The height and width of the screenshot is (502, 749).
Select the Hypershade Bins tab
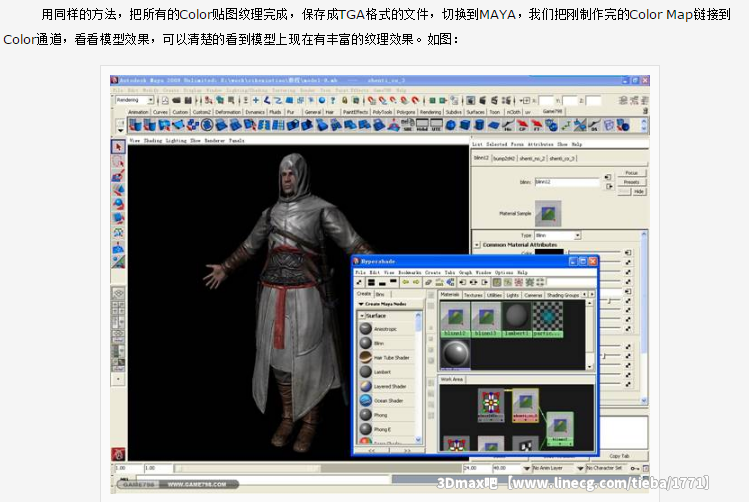(381, 294)
